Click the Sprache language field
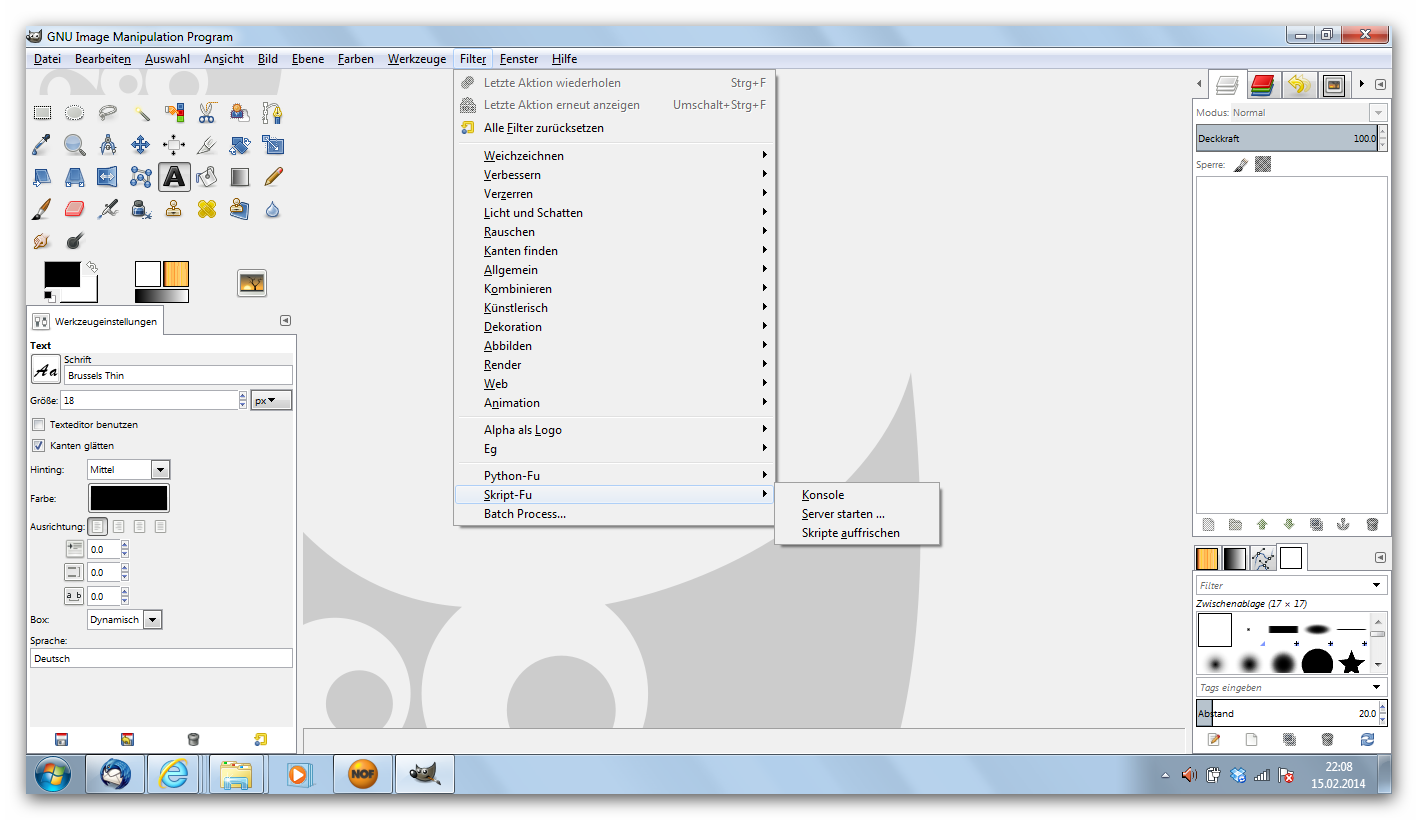The height and width of the screenshot is (820, 1418). [161, 659]
